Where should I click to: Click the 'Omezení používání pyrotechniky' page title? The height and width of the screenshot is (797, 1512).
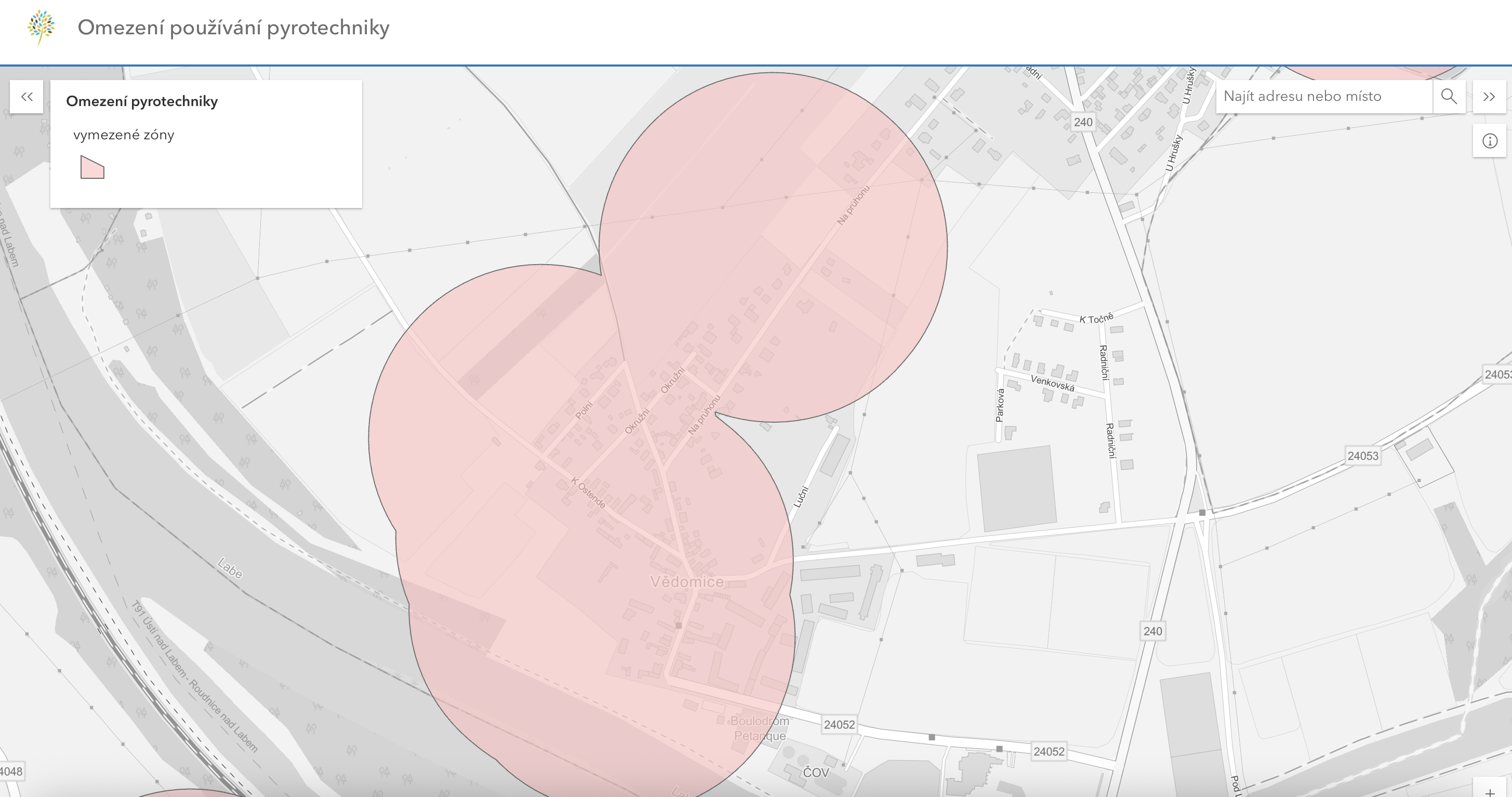(234, 28)
